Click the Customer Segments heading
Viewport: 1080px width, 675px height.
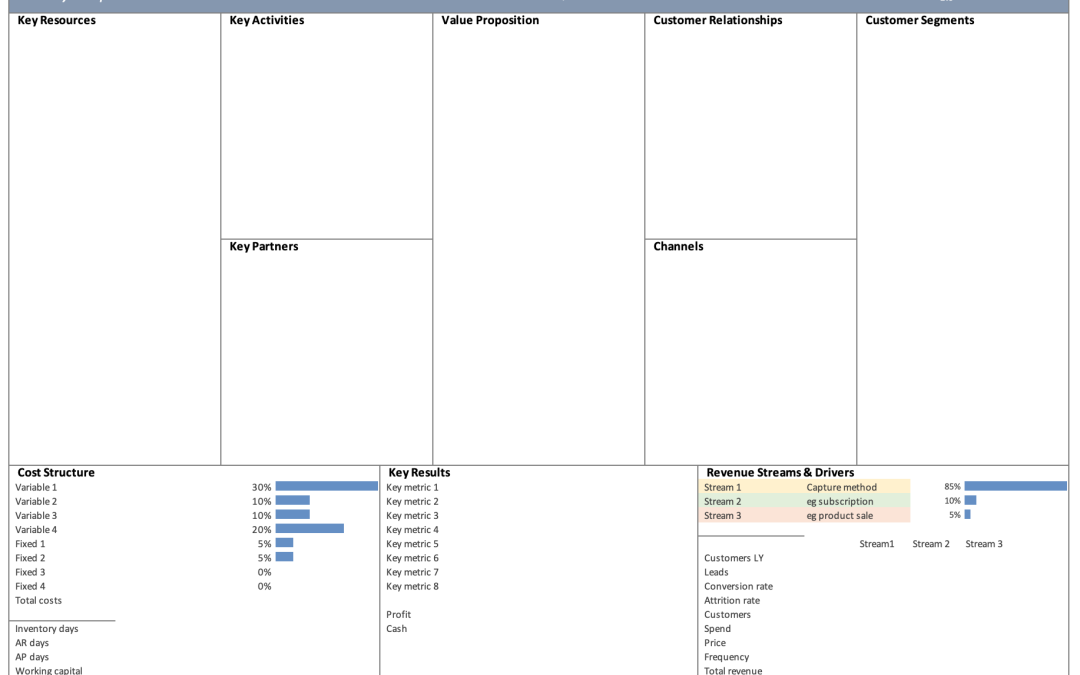pyautogui.click(x=919, y=20)
